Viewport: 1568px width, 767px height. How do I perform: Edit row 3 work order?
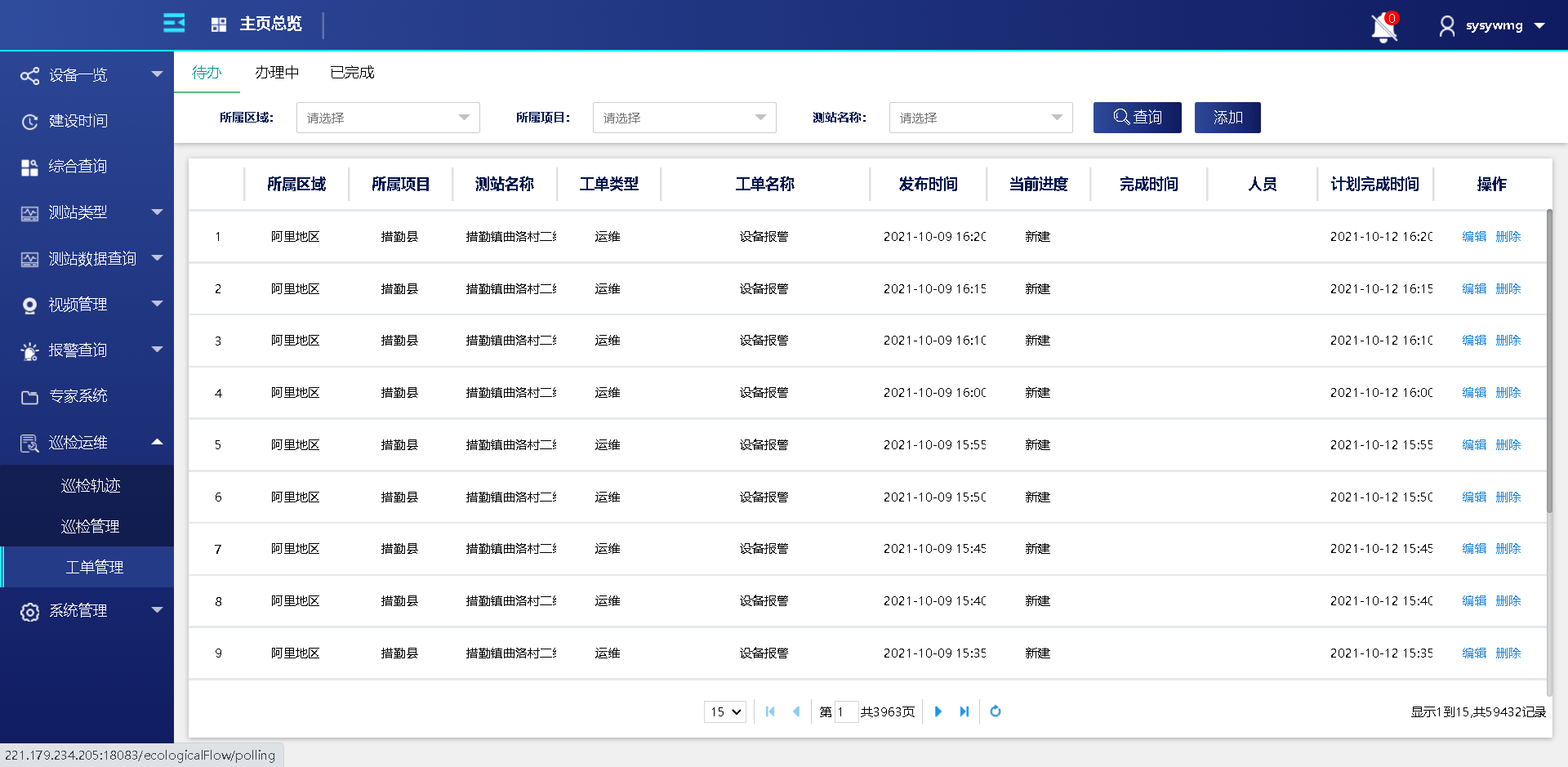click(1474, 341)
